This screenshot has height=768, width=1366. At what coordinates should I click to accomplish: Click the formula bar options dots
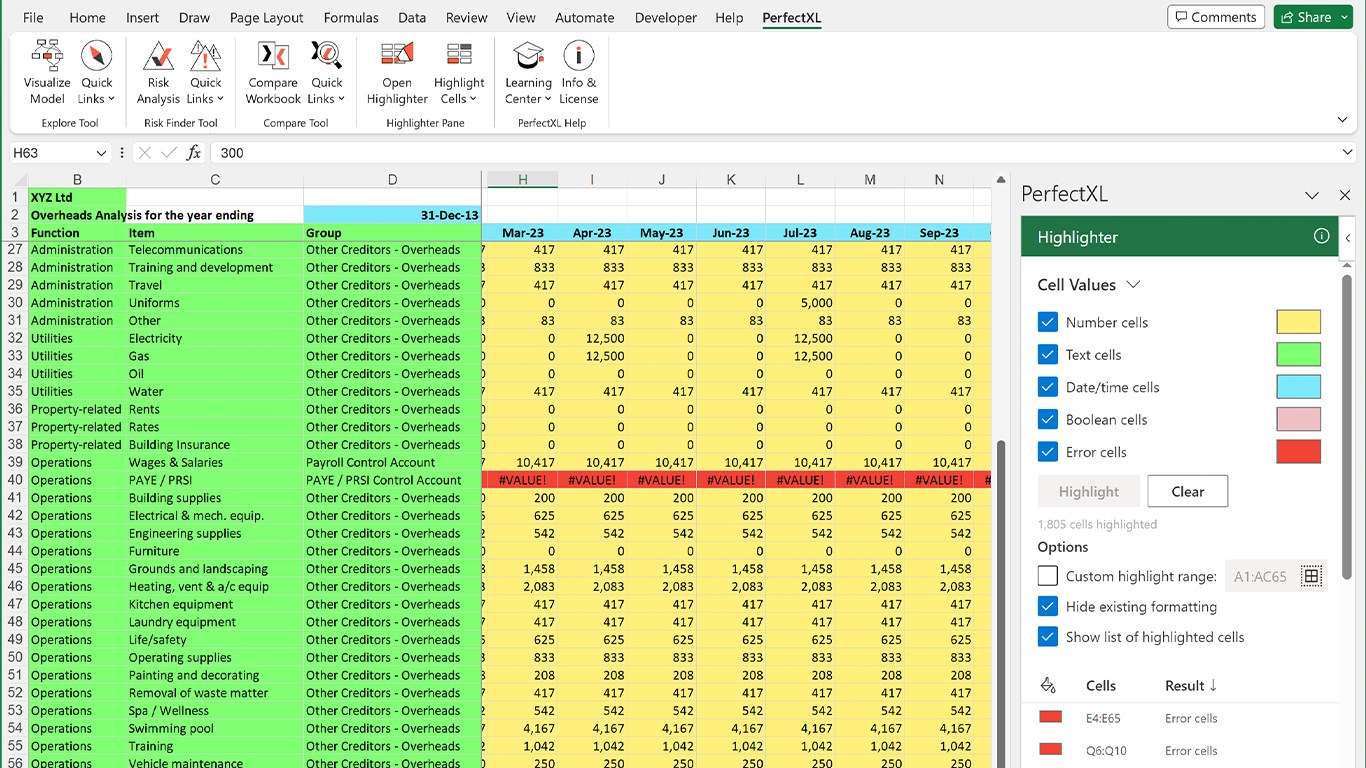point(122,153)
